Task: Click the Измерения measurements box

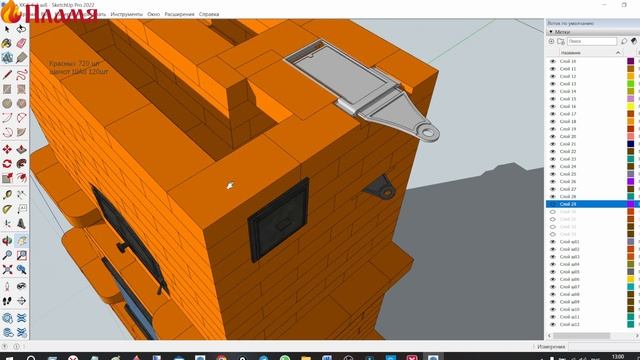Action: (605, 347)
